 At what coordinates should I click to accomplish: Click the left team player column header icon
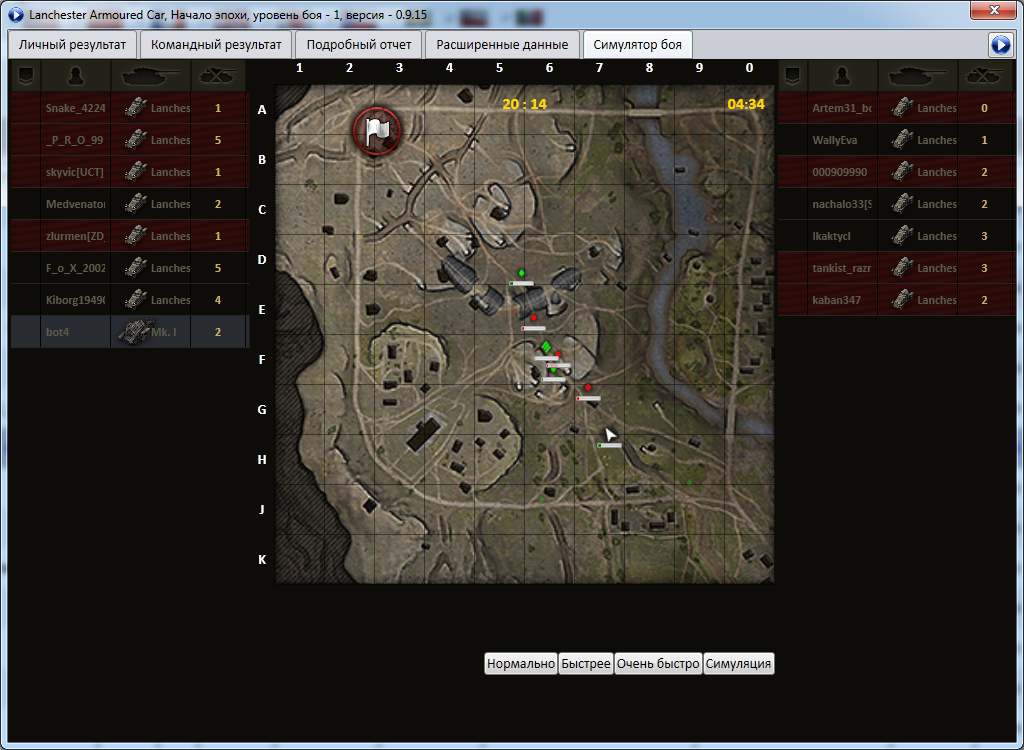coord(76,77)
